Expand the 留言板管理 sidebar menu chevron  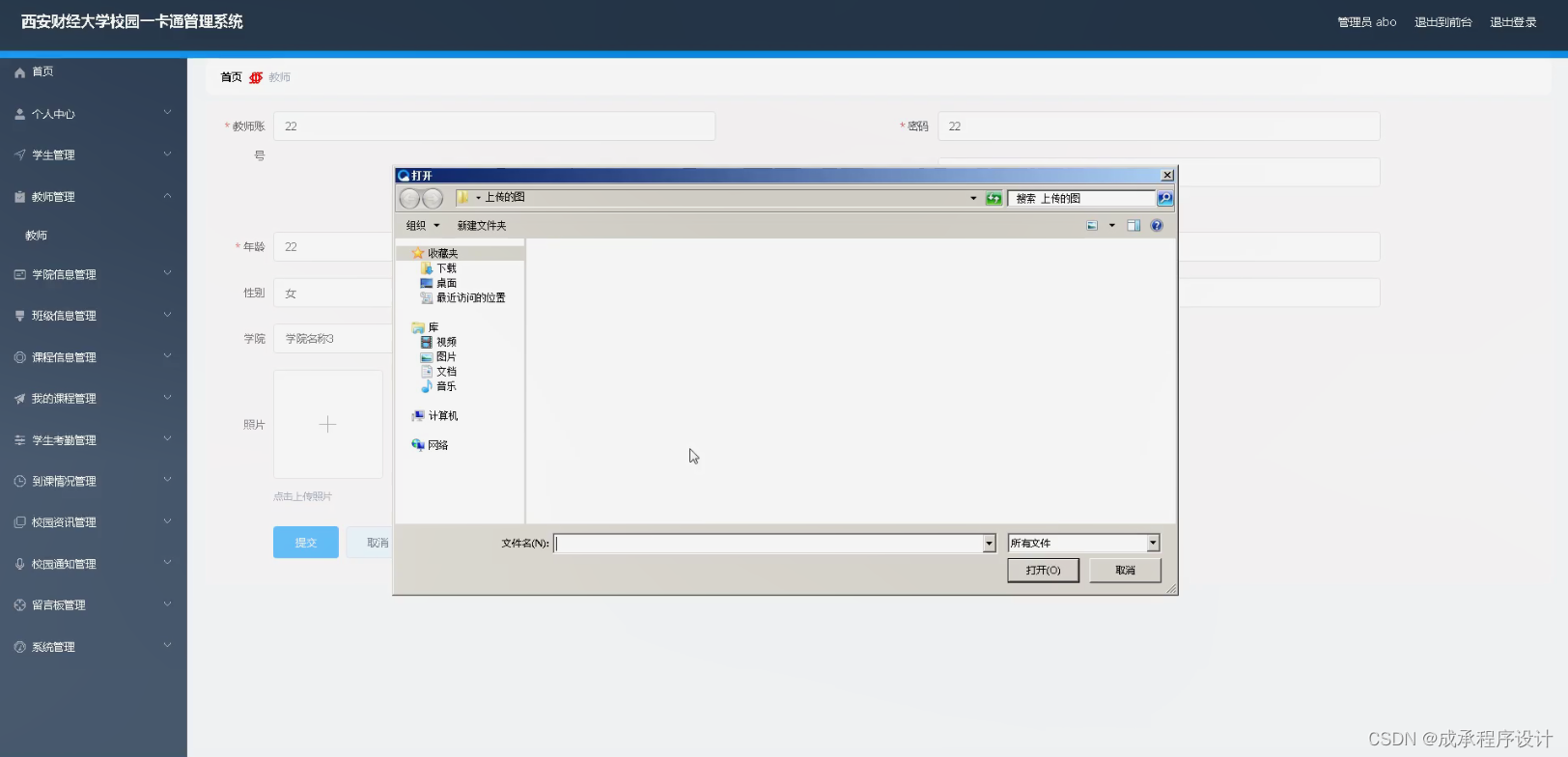167,603
